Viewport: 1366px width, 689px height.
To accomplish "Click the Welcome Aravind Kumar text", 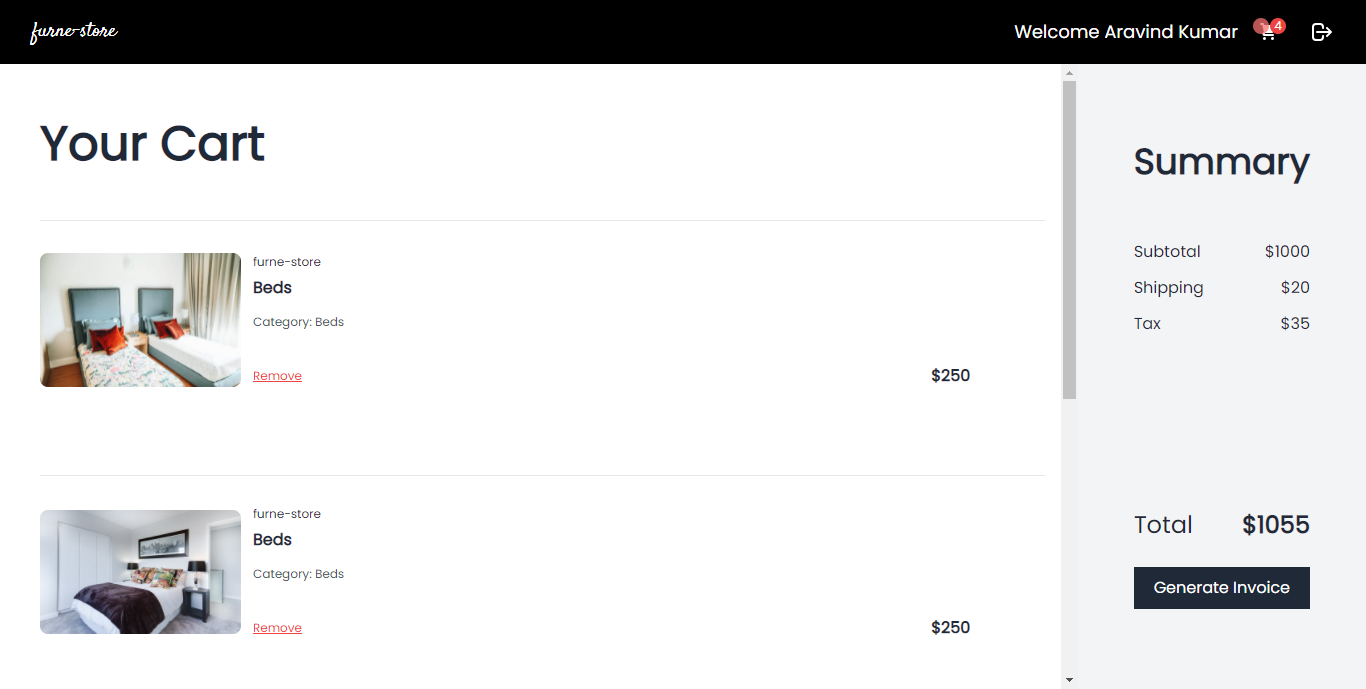I will coord(1125,31).
